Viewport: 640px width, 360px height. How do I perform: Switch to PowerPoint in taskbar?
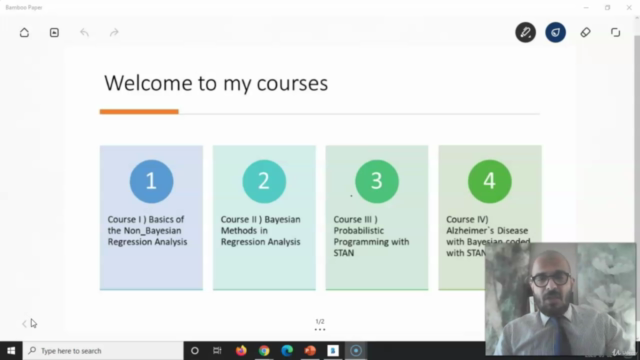click(310, 351)
